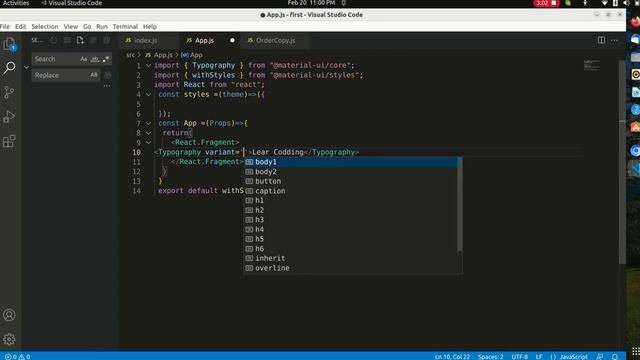Select h4 suggestion
The height and width of the screenshot is (360, 640).
tap(351, 229)
